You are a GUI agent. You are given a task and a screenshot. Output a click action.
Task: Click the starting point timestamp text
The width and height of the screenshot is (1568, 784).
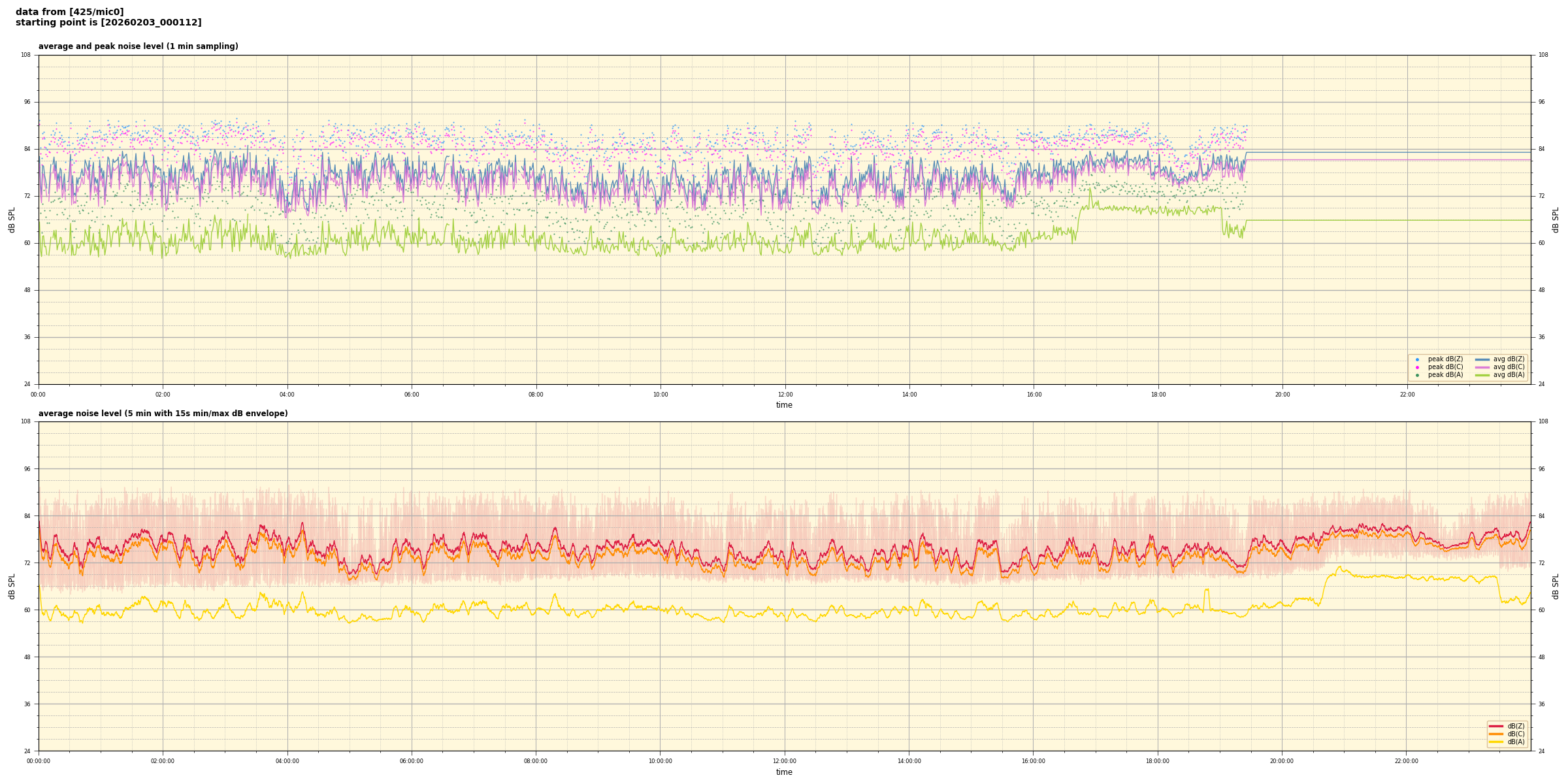tap(108, 22)
